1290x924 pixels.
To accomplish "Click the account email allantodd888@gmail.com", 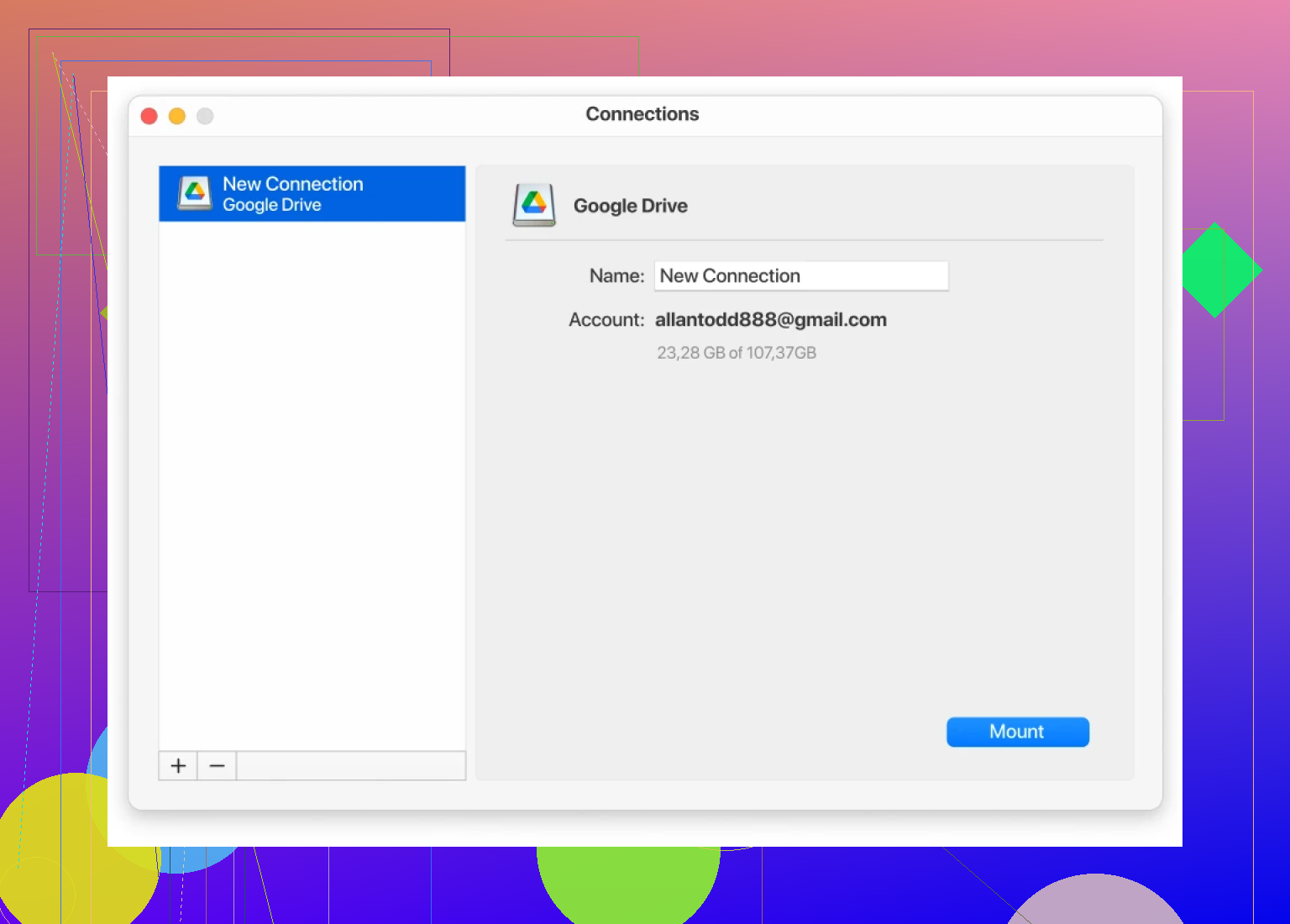I will coord(770,320).
